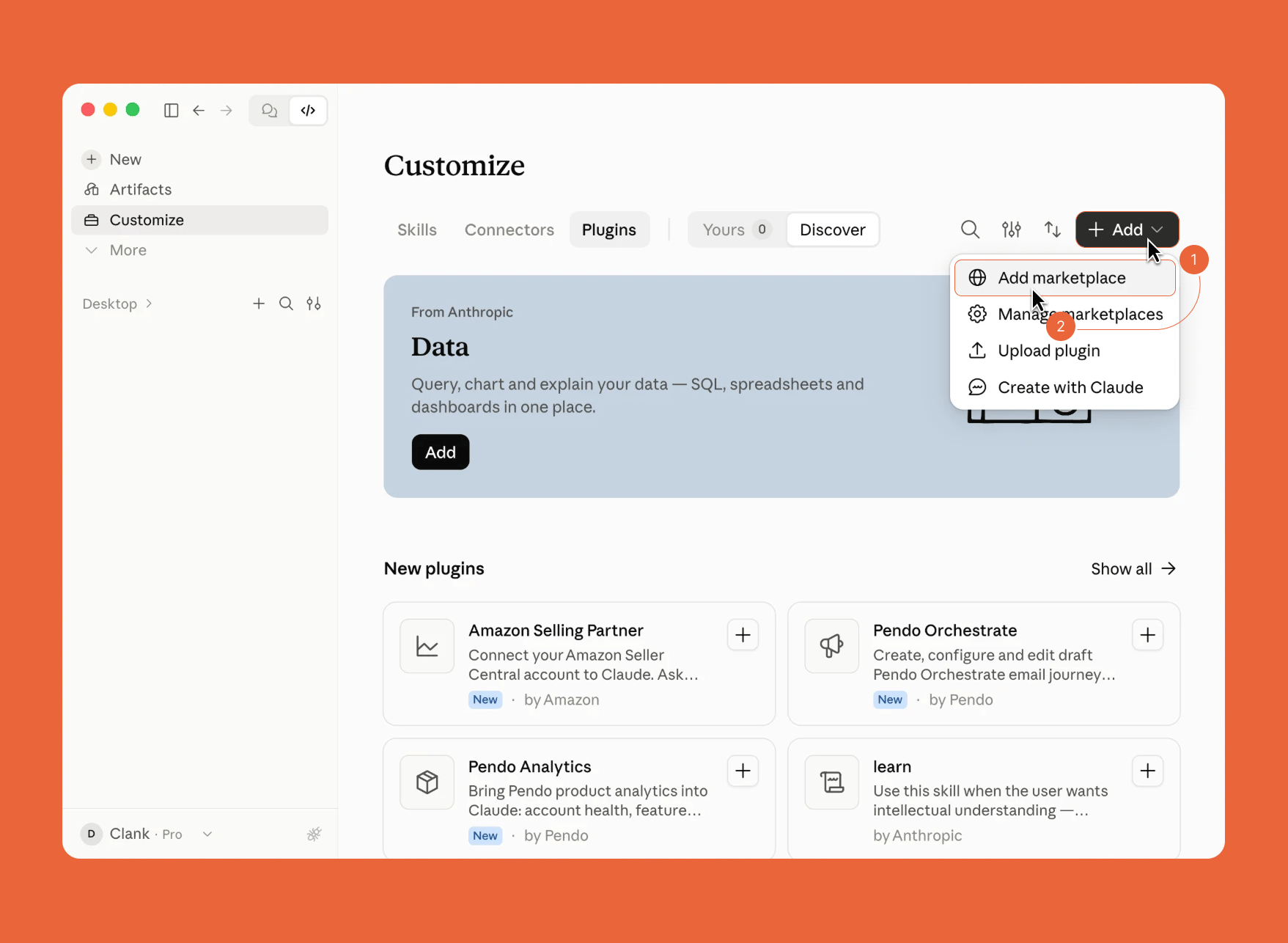
Task: Expand the Desktop chevron
Action: click(x=149, y=304)
